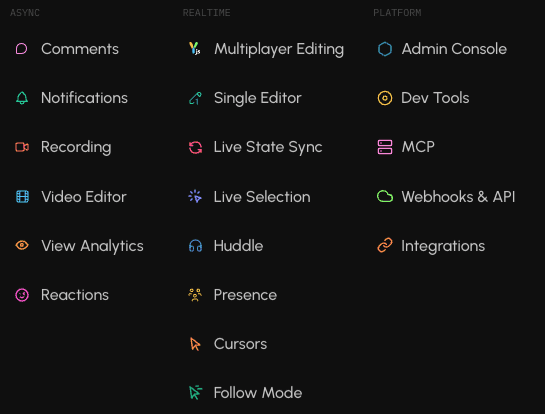Screen dimensions: 545x414
Task: Click the Admin Console hexagon icon
Action: [385, 49]
